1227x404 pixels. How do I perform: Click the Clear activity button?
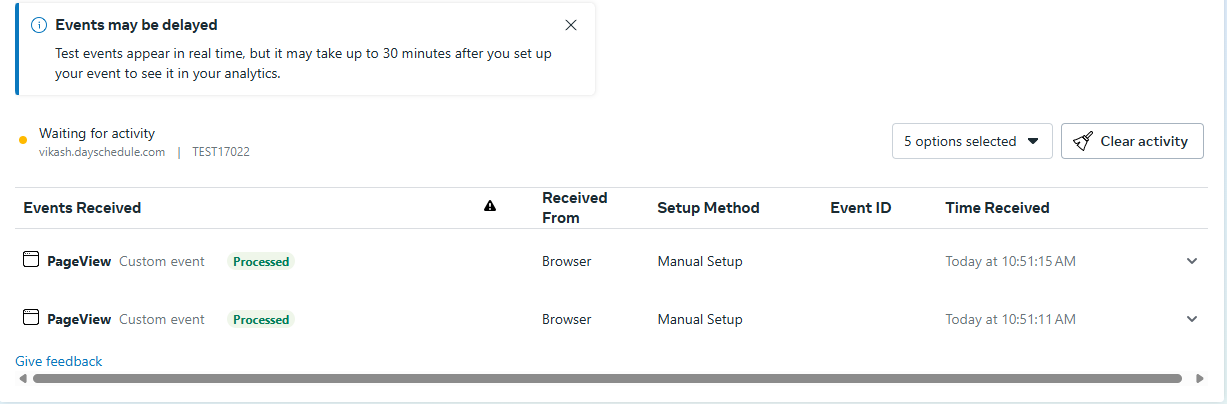click(x=1132, y=141)
